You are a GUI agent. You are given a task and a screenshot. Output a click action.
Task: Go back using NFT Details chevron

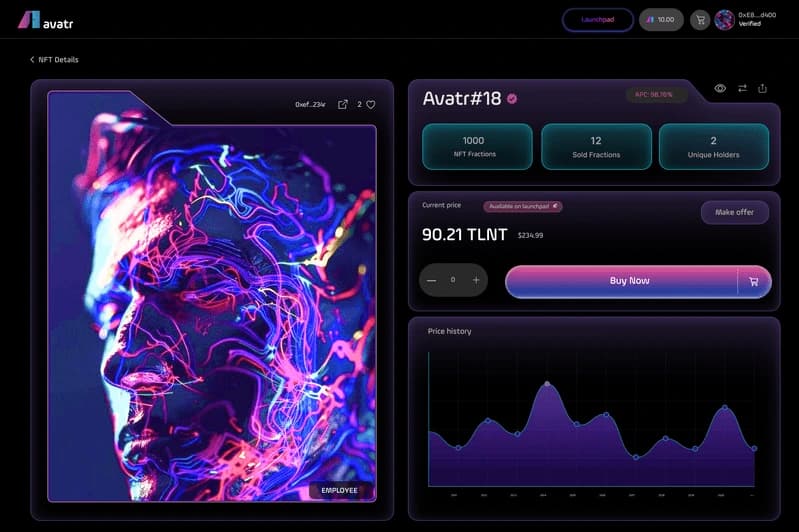pyautogui.click(x=32, y=60)
